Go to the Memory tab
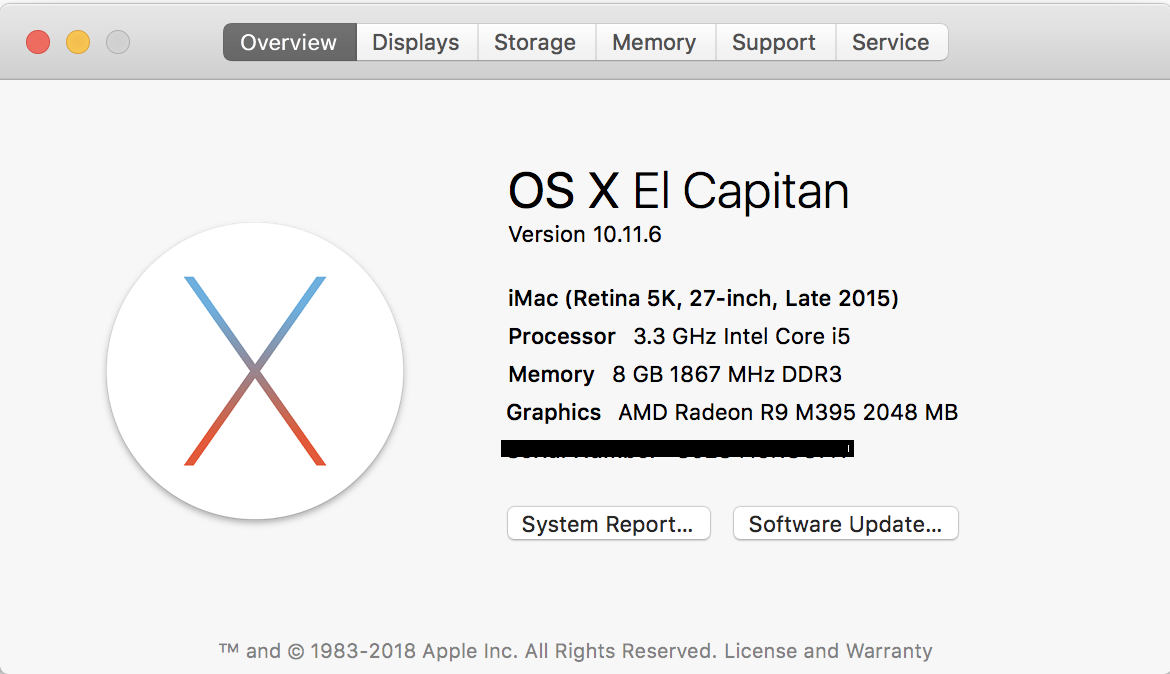The height and width of the screenshot is (674, 1170). [x=654, y=42]
